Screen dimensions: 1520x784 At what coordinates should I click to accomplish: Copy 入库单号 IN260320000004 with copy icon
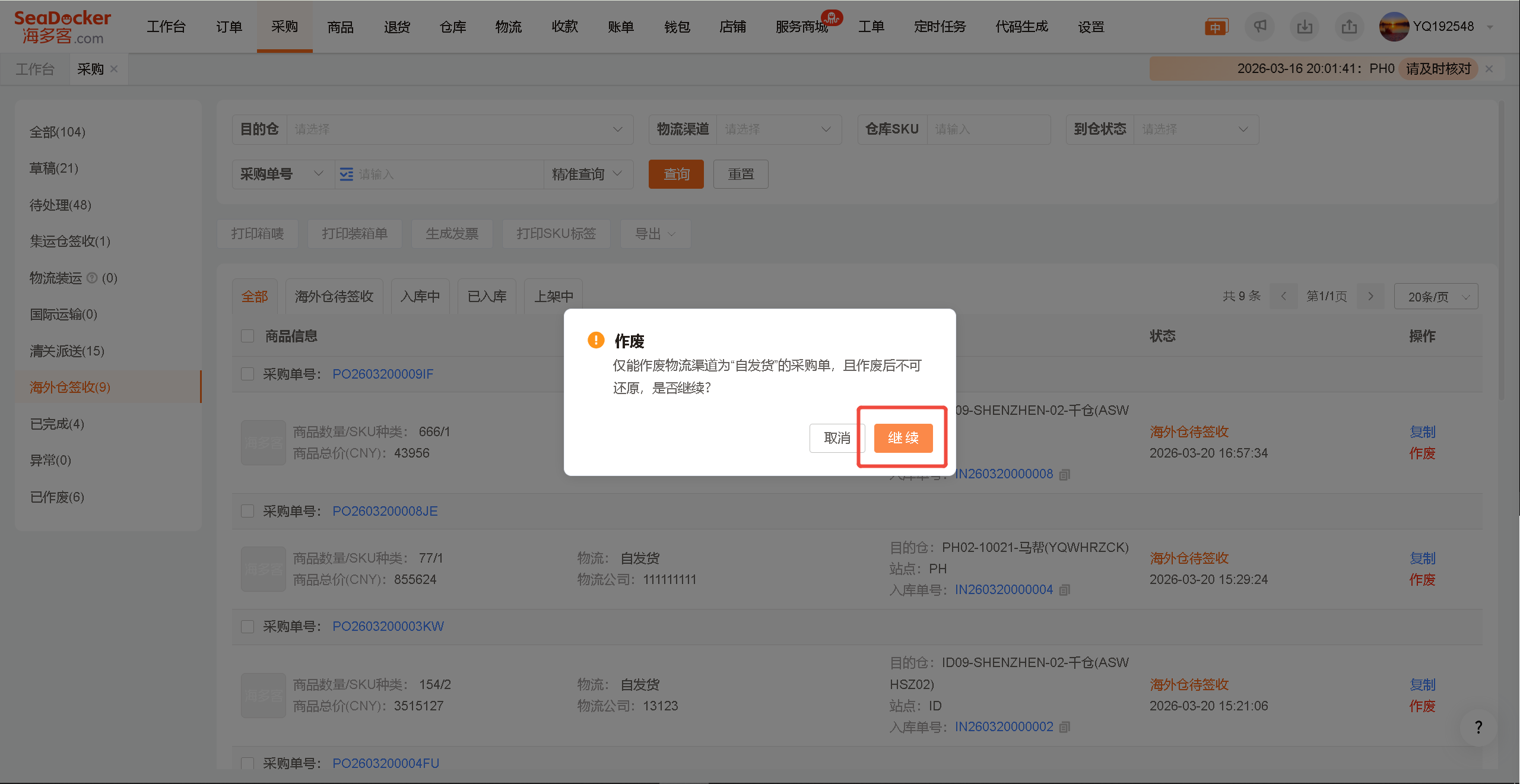pyautogui.click(x=1065, y=589)
